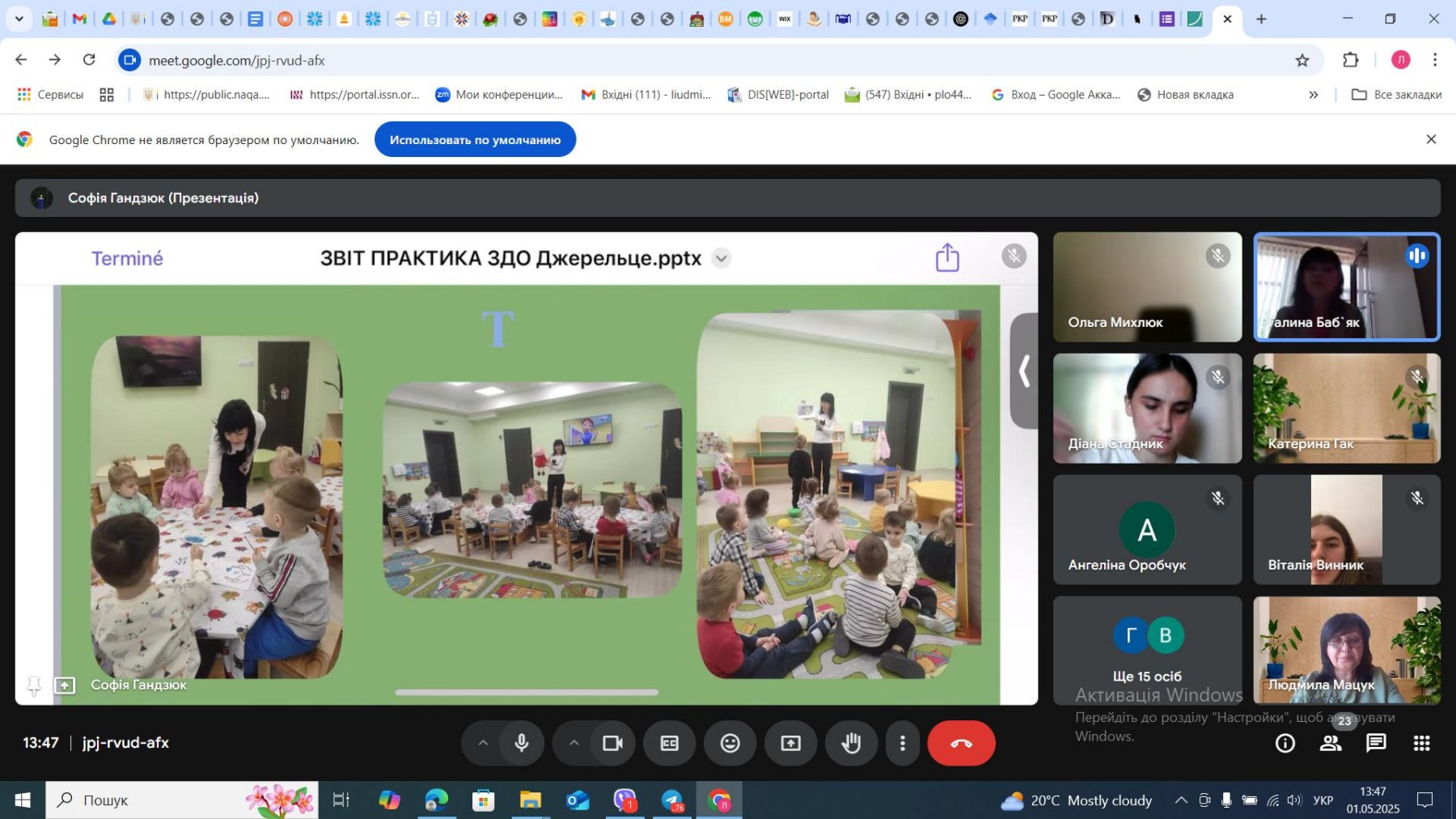Toggle the microphone on or off
The width and height of the screenshot is (1456, 819).
tap(522, 743)
